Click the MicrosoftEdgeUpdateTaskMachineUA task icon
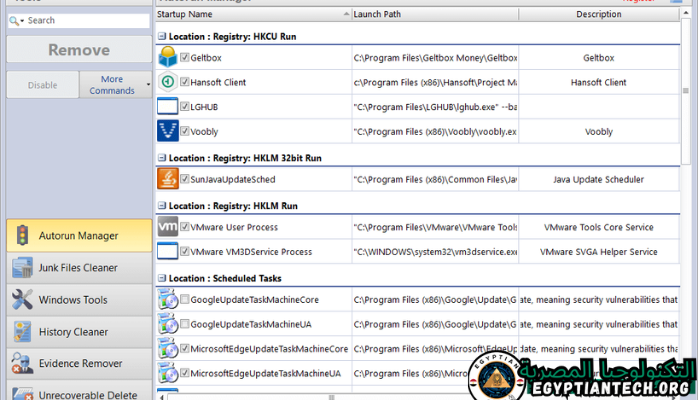Image resolution: width=698 pixels, height=400 pixels. (168, 373)
